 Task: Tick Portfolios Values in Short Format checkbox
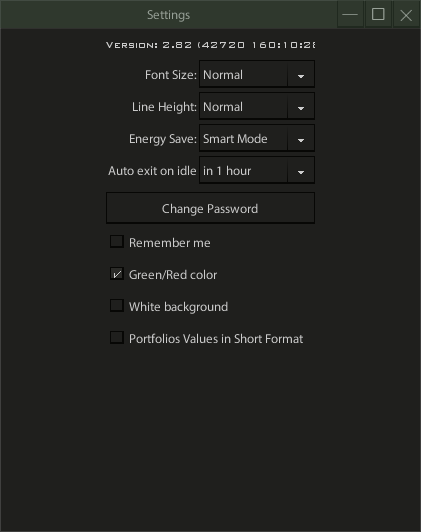pos(117,338)
